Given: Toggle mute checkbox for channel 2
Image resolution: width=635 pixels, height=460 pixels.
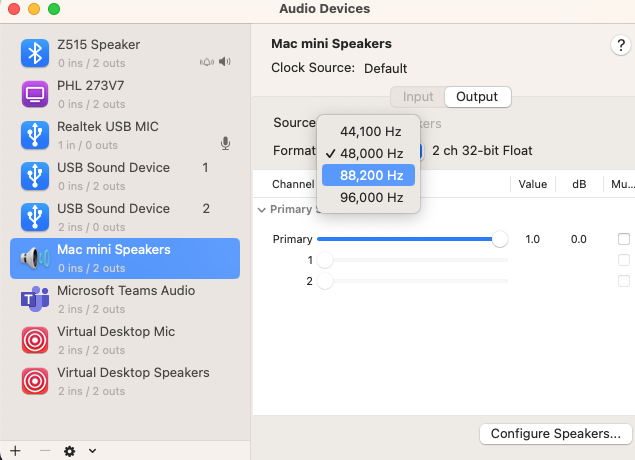Looking at the screenshot, I should click(624, 281).
